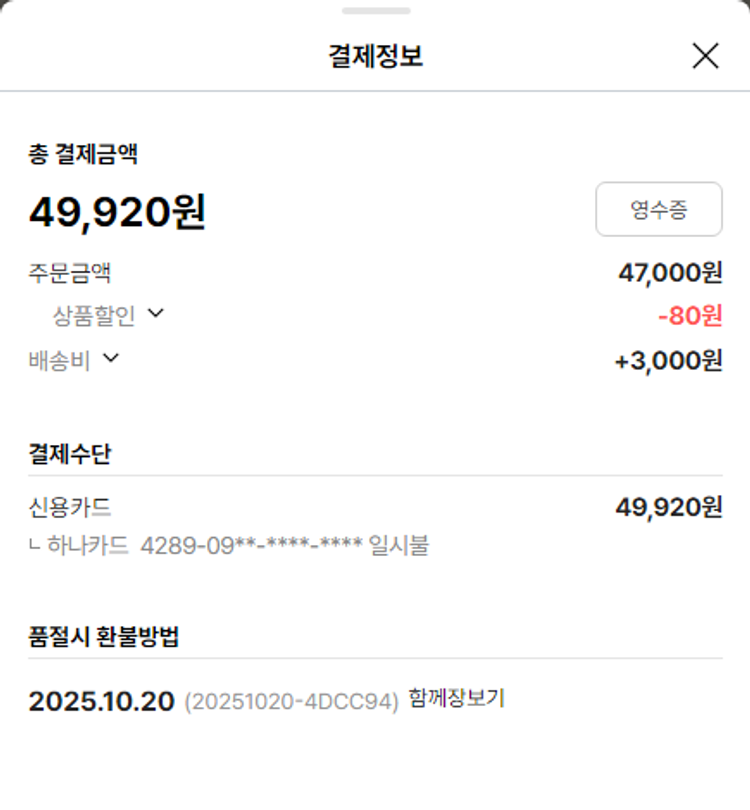Click the 총 결제금액 heading
This screenshot has width=750, height=810.
[83, 154]
